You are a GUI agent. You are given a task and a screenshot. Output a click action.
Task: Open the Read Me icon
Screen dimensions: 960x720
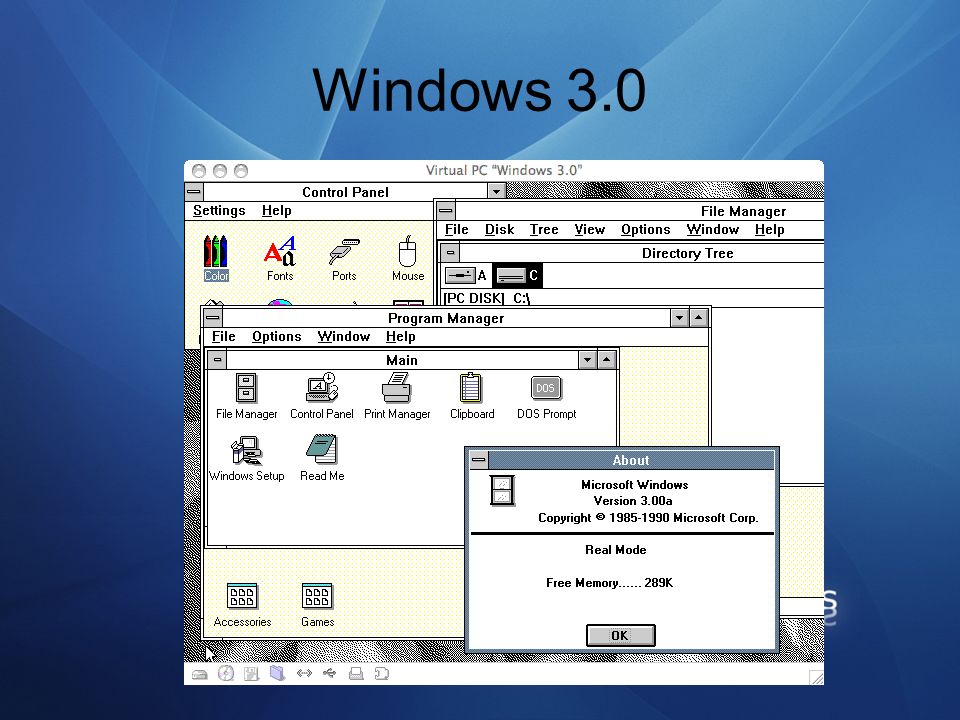[x=322, y=458]
